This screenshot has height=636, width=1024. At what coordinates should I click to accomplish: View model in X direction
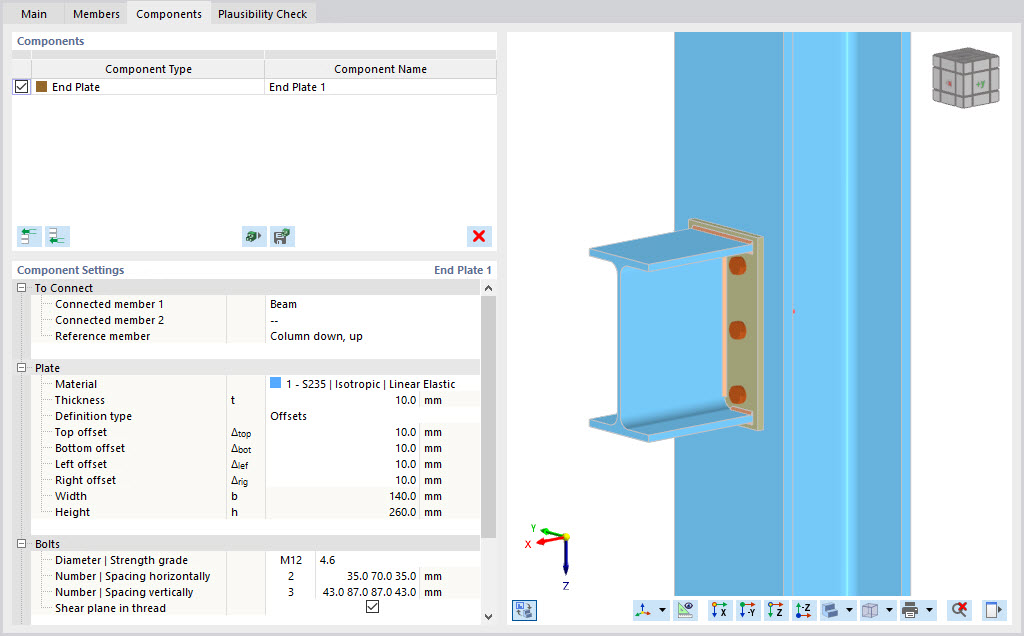[x=720, y=610]
